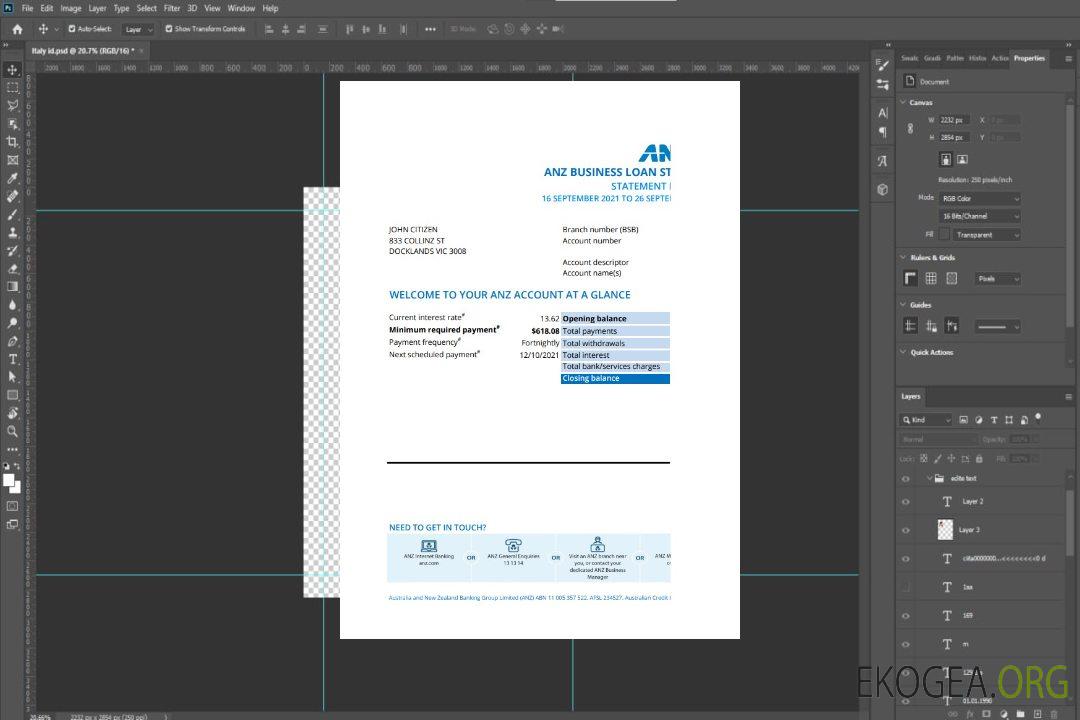Open the Glyphs panel icon
Screen dimensions: 1080x720
pyautogui.click(x=882, y=161)
